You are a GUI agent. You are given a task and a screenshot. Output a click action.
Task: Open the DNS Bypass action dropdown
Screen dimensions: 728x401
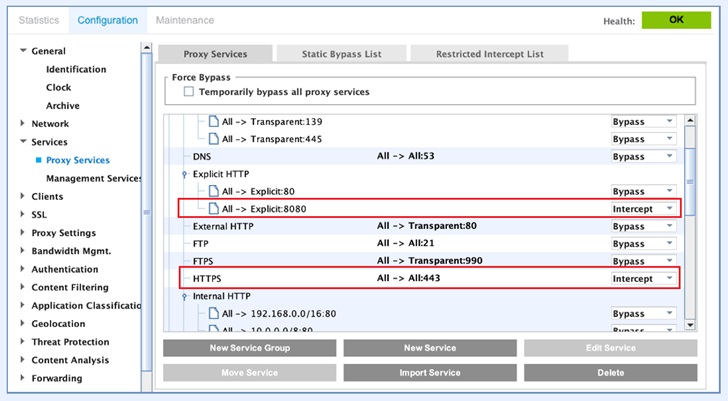643,157
